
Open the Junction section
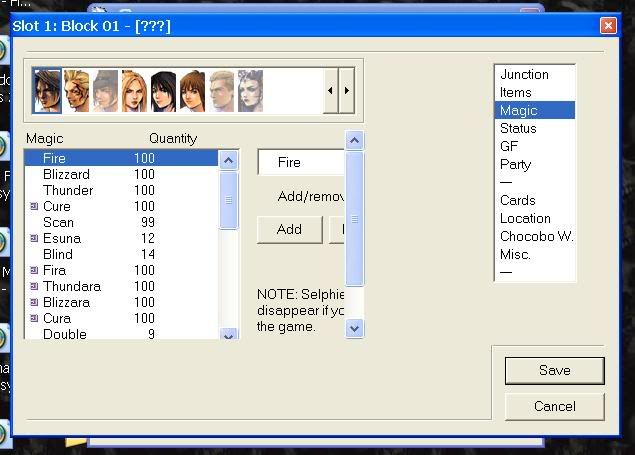[535, 74]
